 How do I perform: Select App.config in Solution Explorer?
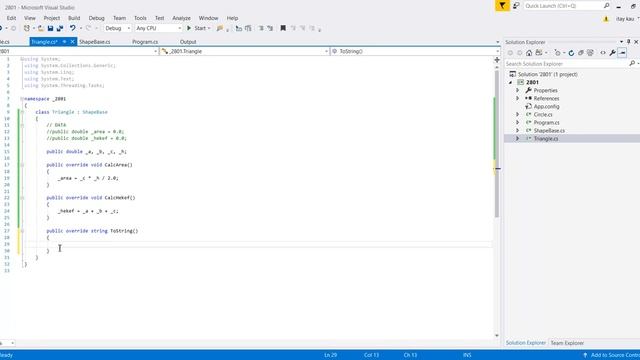pos(546,107)
